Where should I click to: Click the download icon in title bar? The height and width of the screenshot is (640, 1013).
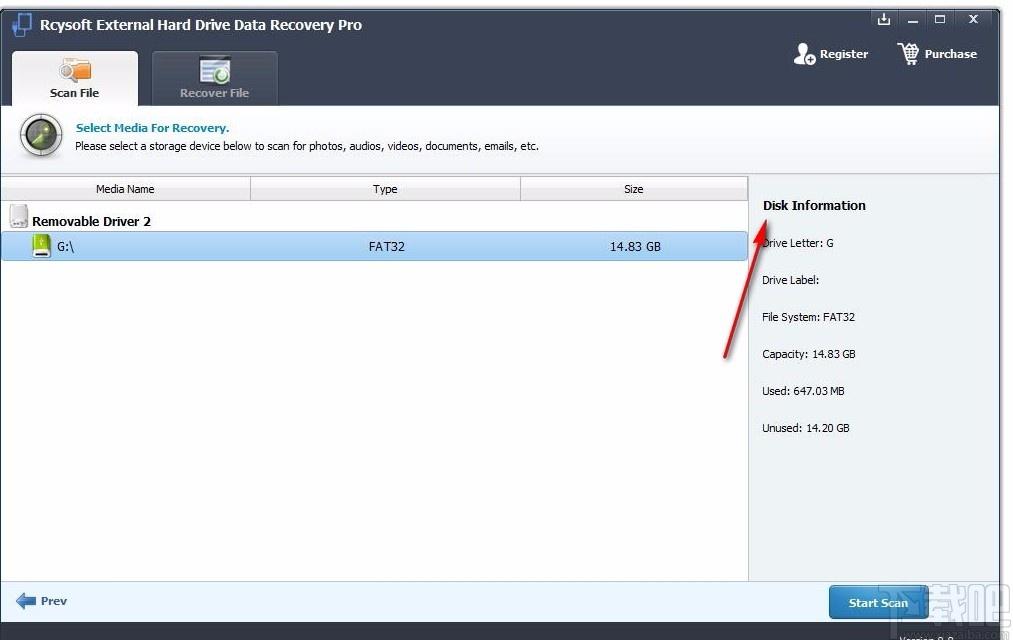(x=884, y=19)
